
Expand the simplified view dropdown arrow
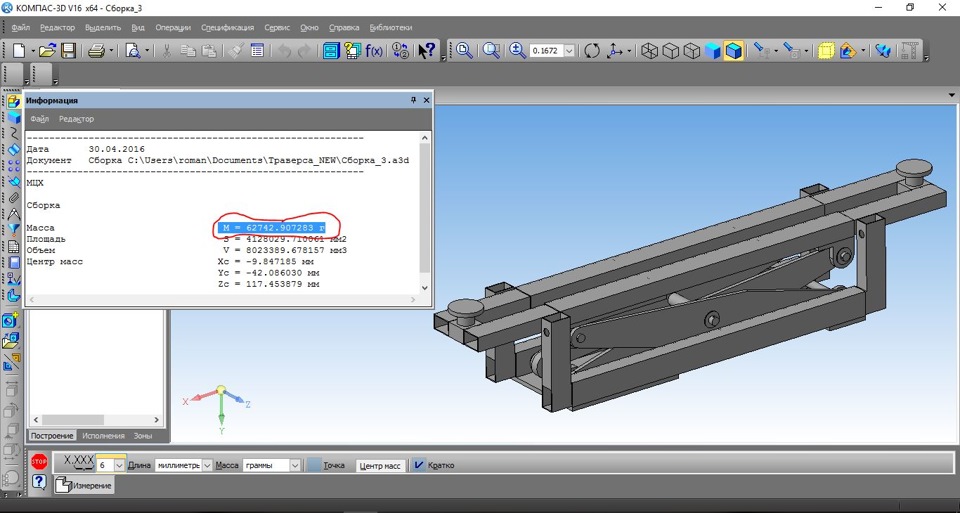coord(862,51)
